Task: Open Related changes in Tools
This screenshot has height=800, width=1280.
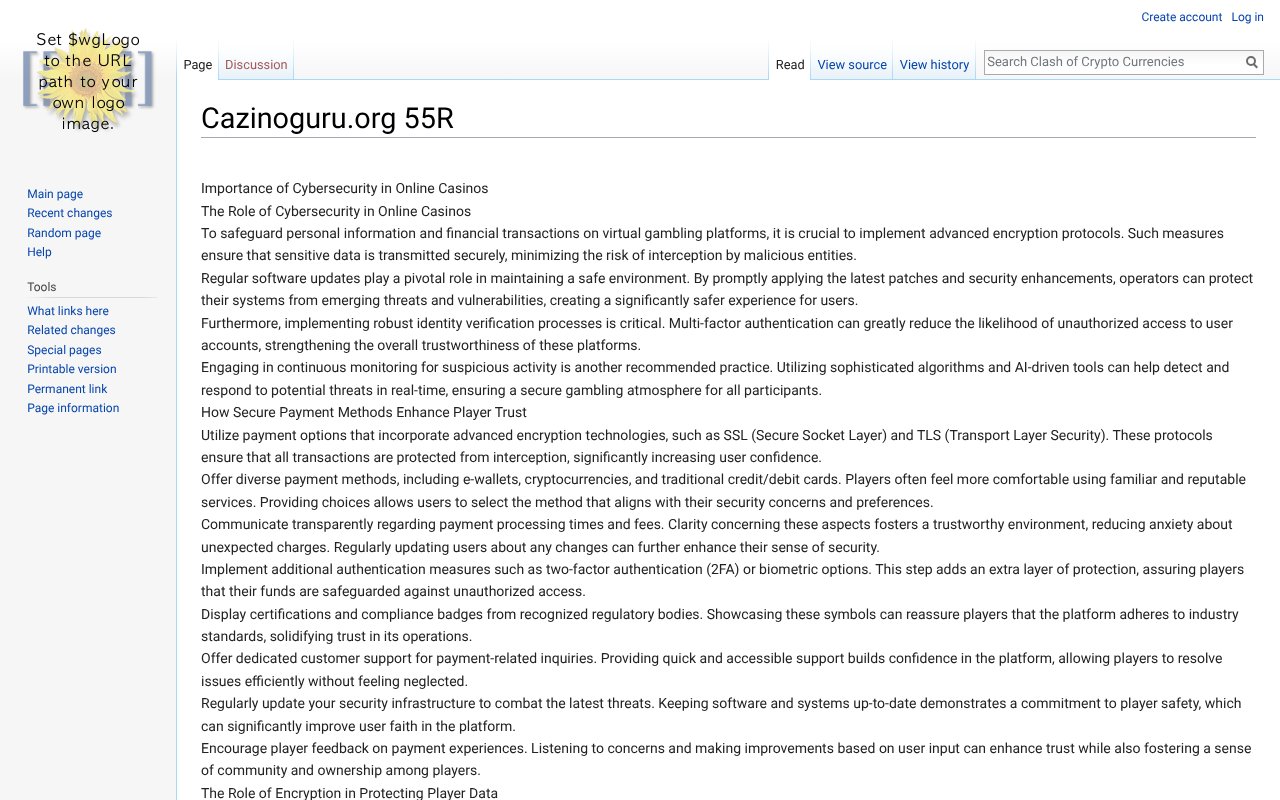Action: pos(71,330)
